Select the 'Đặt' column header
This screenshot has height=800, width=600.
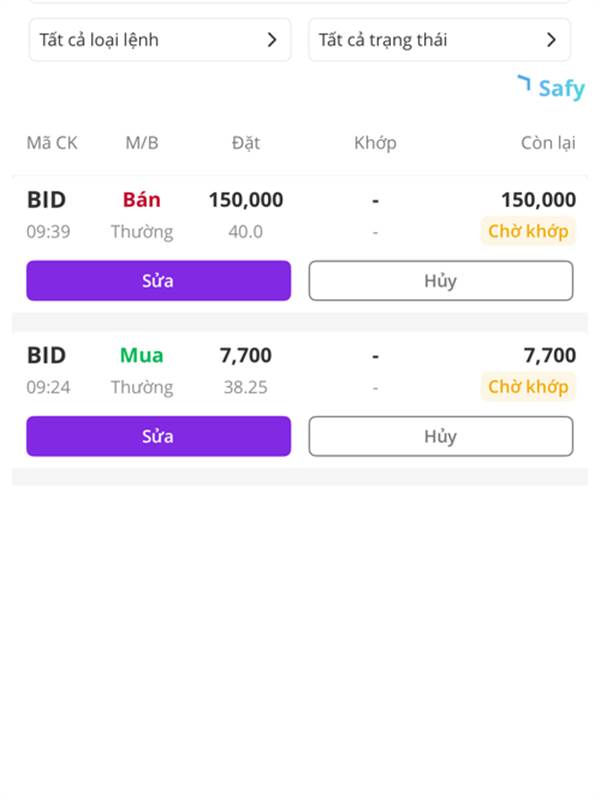(246, 143)
